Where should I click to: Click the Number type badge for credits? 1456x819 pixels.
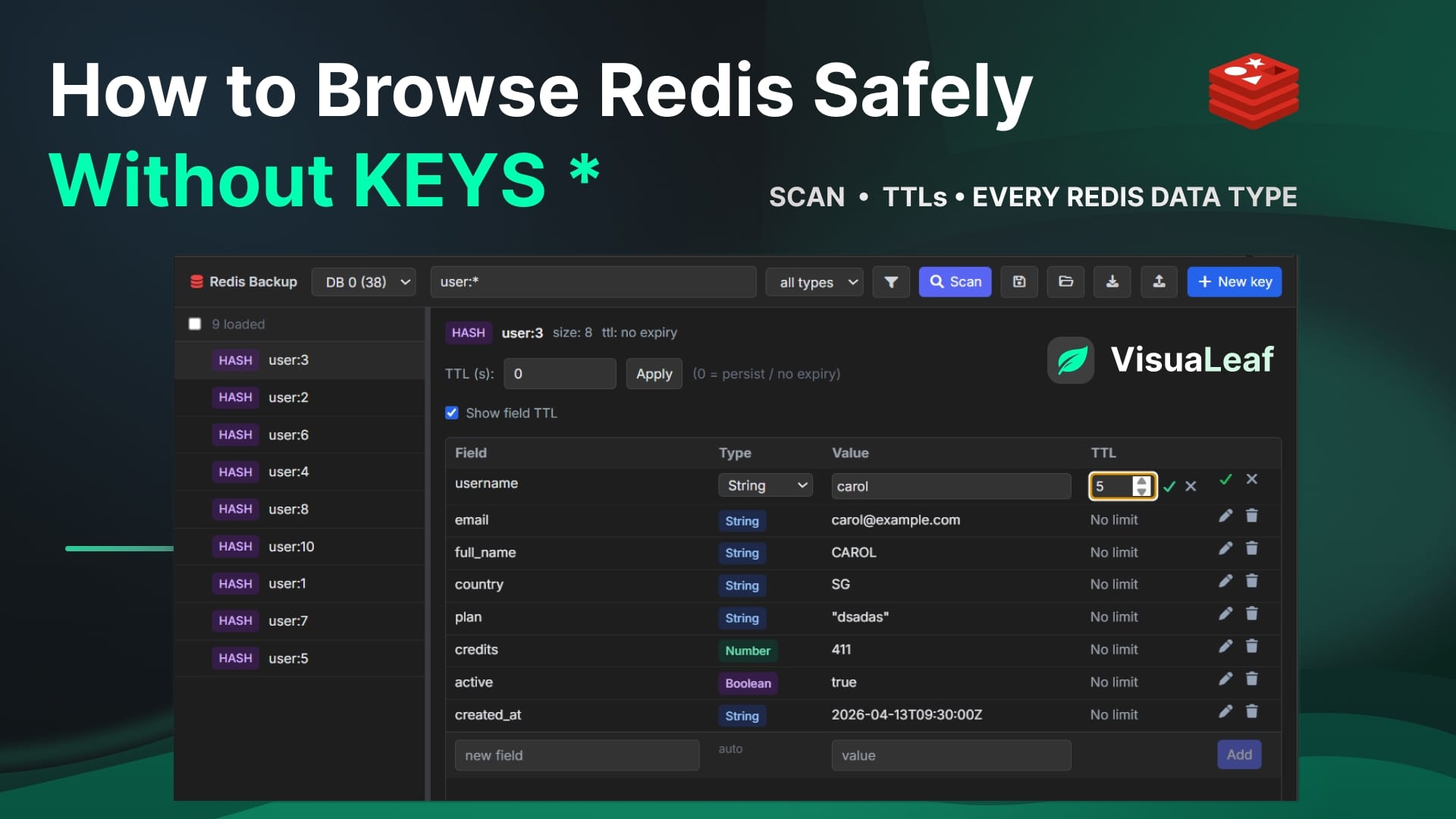[x=748, y=651]
